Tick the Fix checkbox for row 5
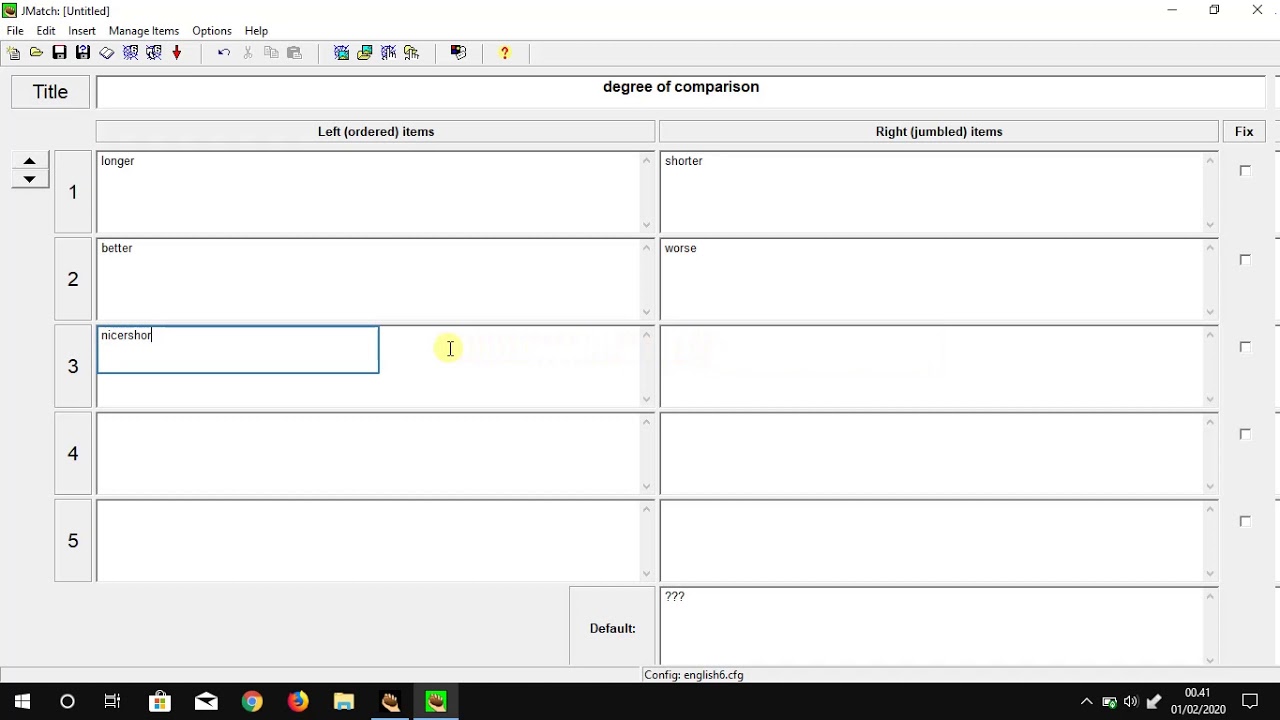 1245,521
